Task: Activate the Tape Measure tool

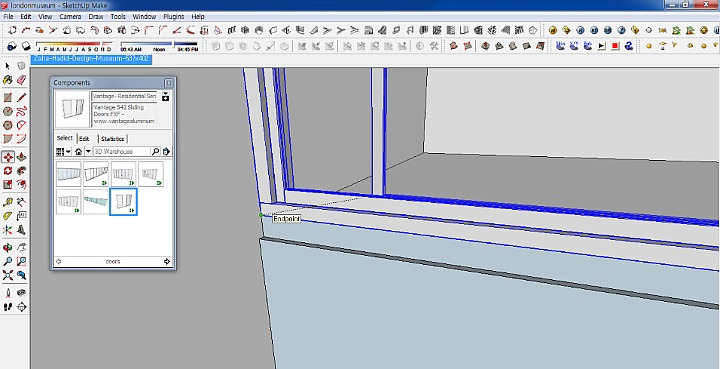Action: pos(8,202)
